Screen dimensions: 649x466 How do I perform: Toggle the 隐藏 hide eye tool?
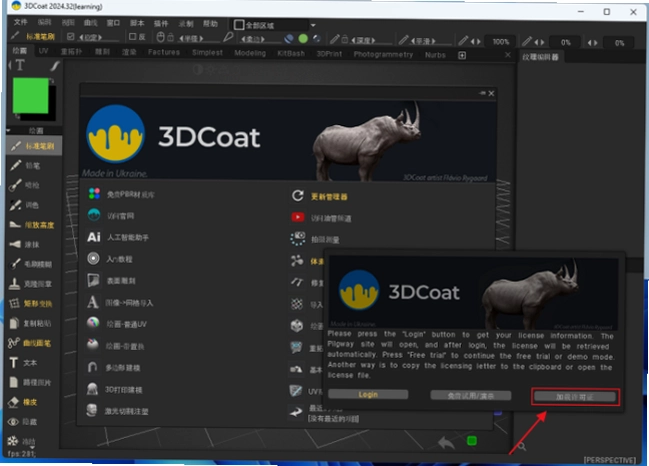coord(23,422)
